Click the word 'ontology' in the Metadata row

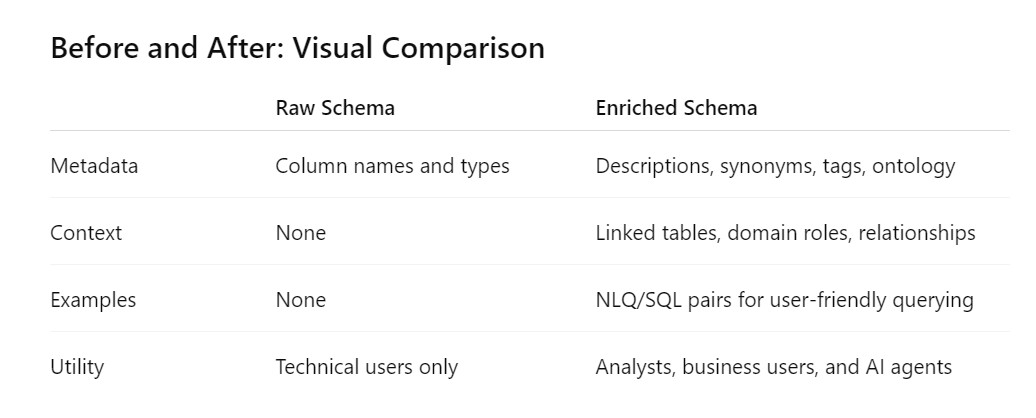[x=913, y=166]
